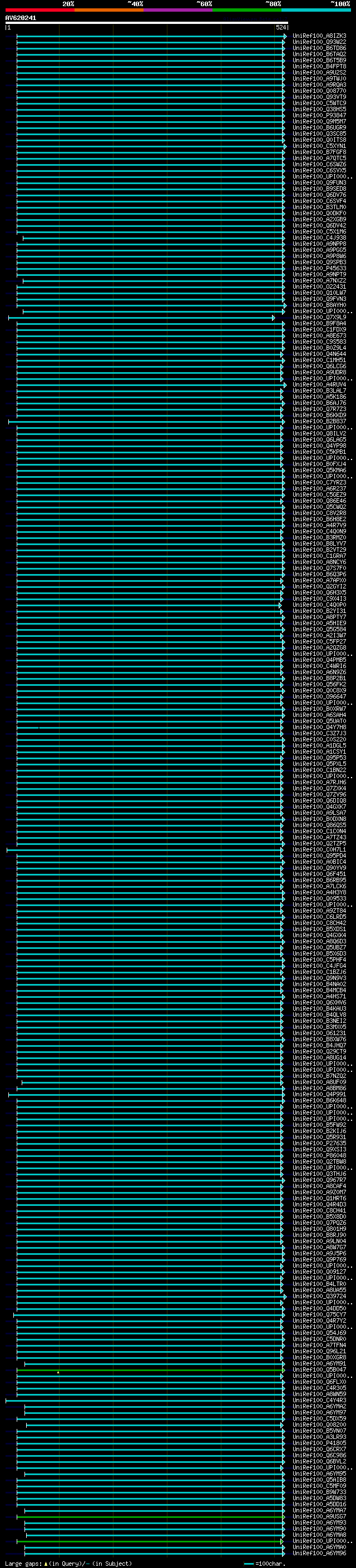The height and width of the screenshot is (1568, 356).
Task: Open the UniRef100_Q08770 hit link
Action: 319,91
